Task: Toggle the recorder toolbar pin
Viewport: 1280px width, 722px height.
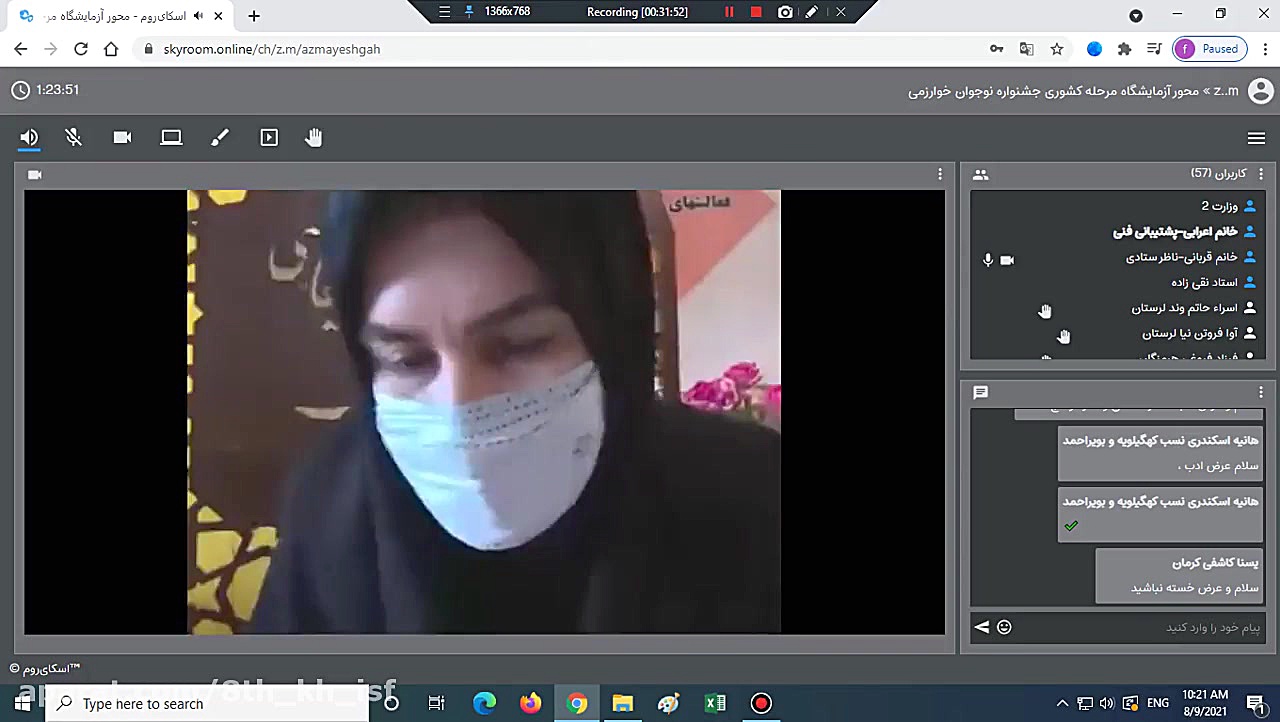Action: [x=469, y=12]
